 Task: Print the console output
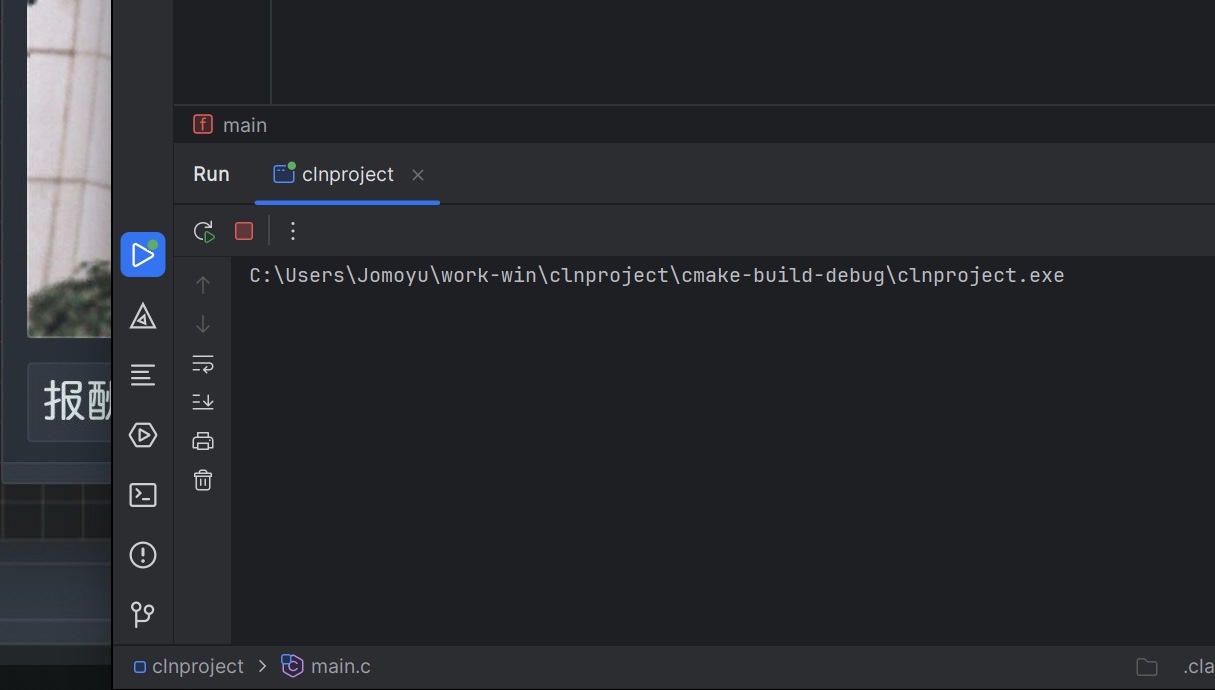[x=203, y=441]
